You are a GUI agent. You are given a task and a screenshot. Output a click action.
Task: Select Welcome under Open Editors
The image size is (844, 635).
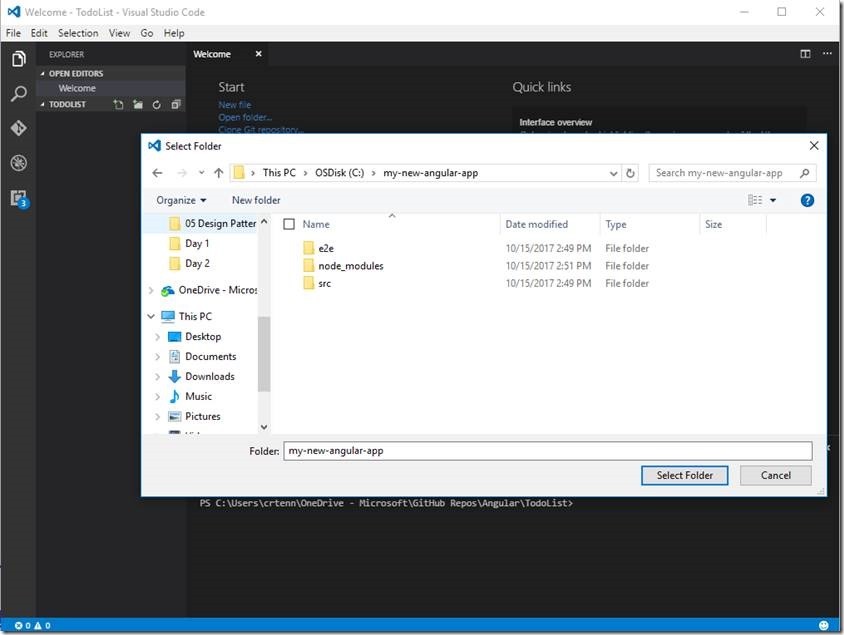pos(77,88)
